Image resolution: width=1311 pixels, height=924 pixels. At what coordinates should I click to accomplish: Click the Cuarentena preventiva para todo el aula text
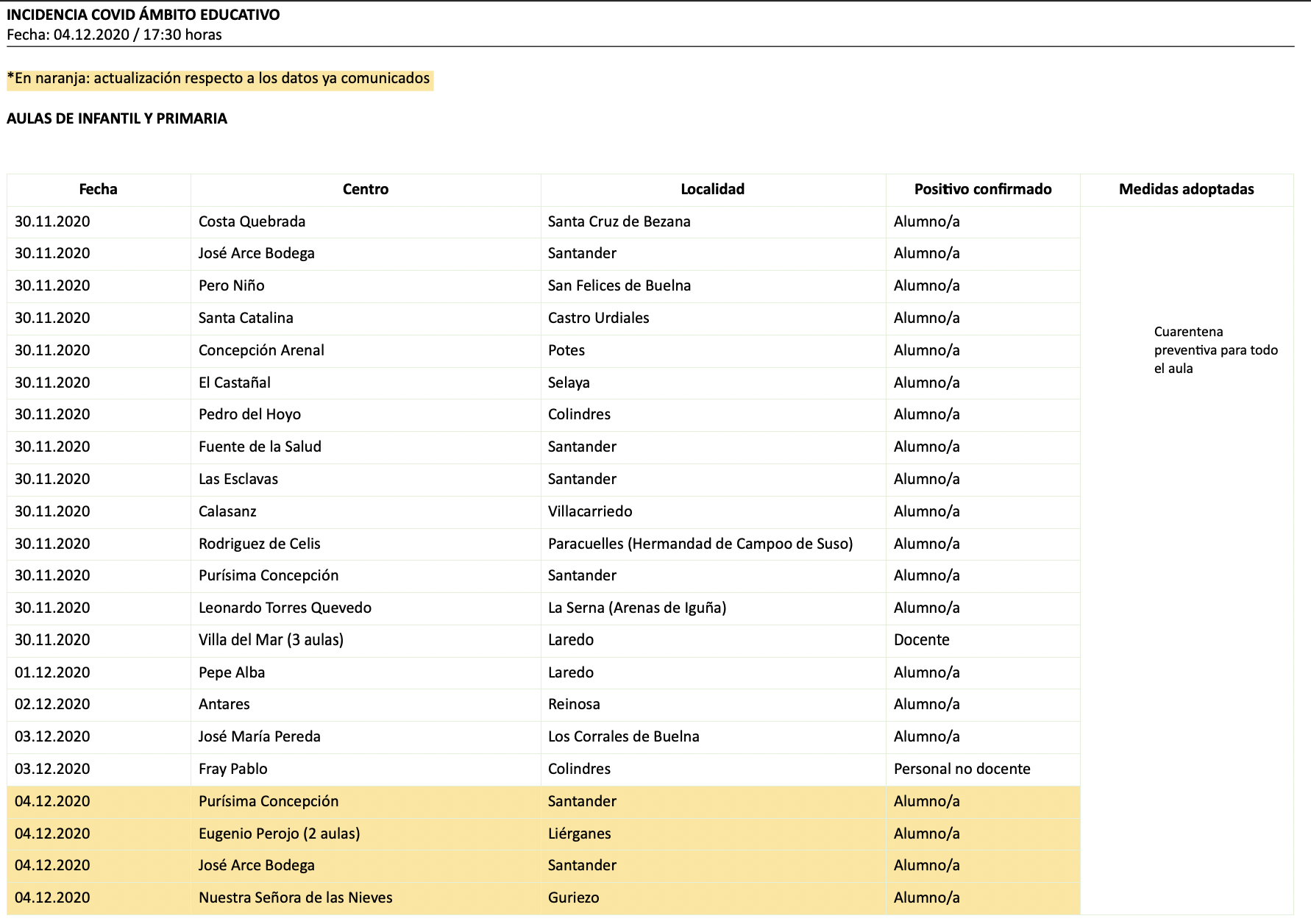1215,350
